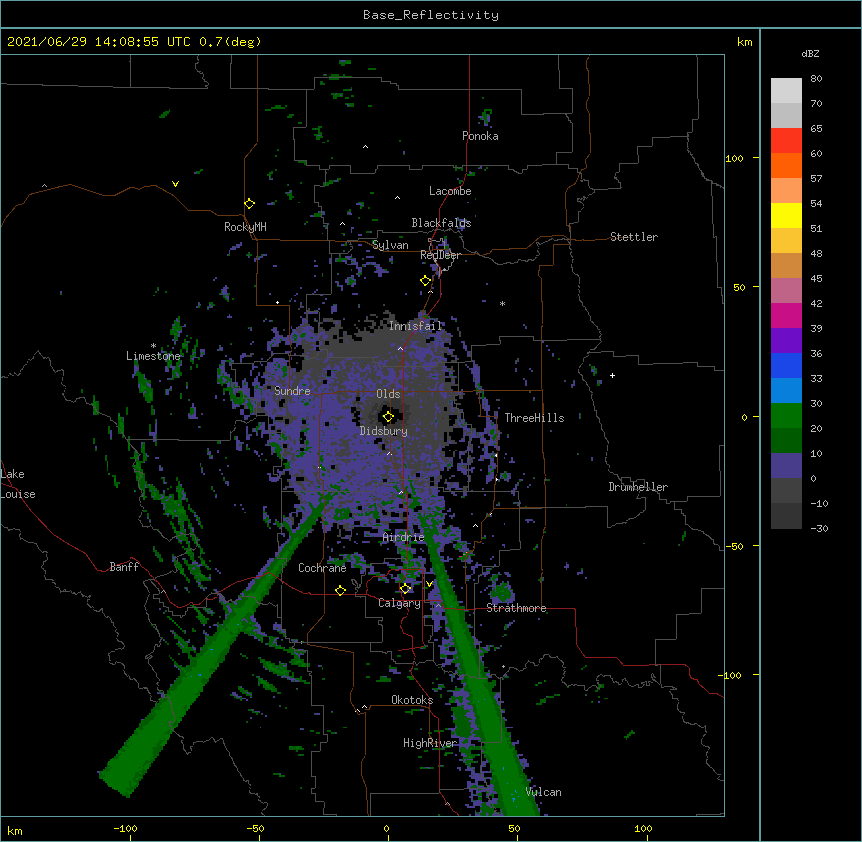Click the -50 label on the right axis
Screen dimensions: 862x842
(734, 546)
